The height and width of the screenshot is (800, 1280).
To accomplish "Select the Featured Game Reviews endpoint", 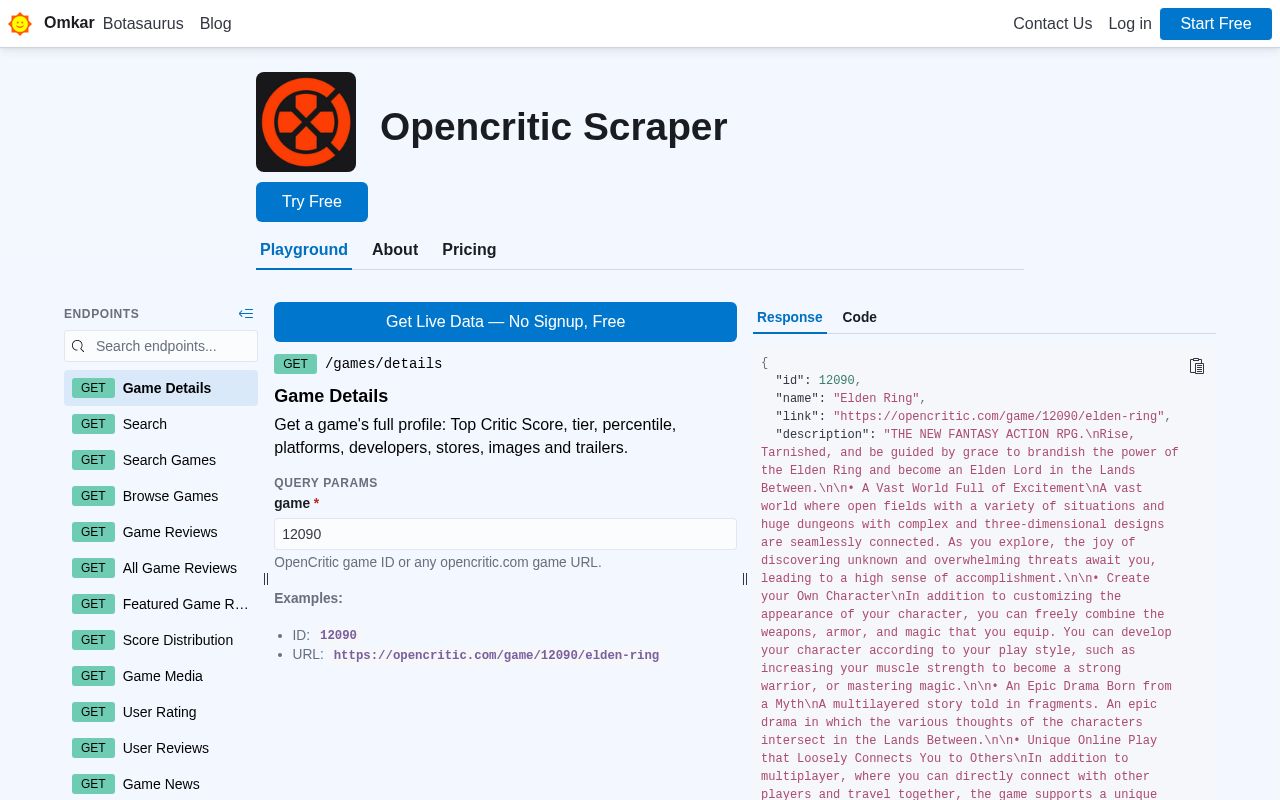I will [161, 604].
